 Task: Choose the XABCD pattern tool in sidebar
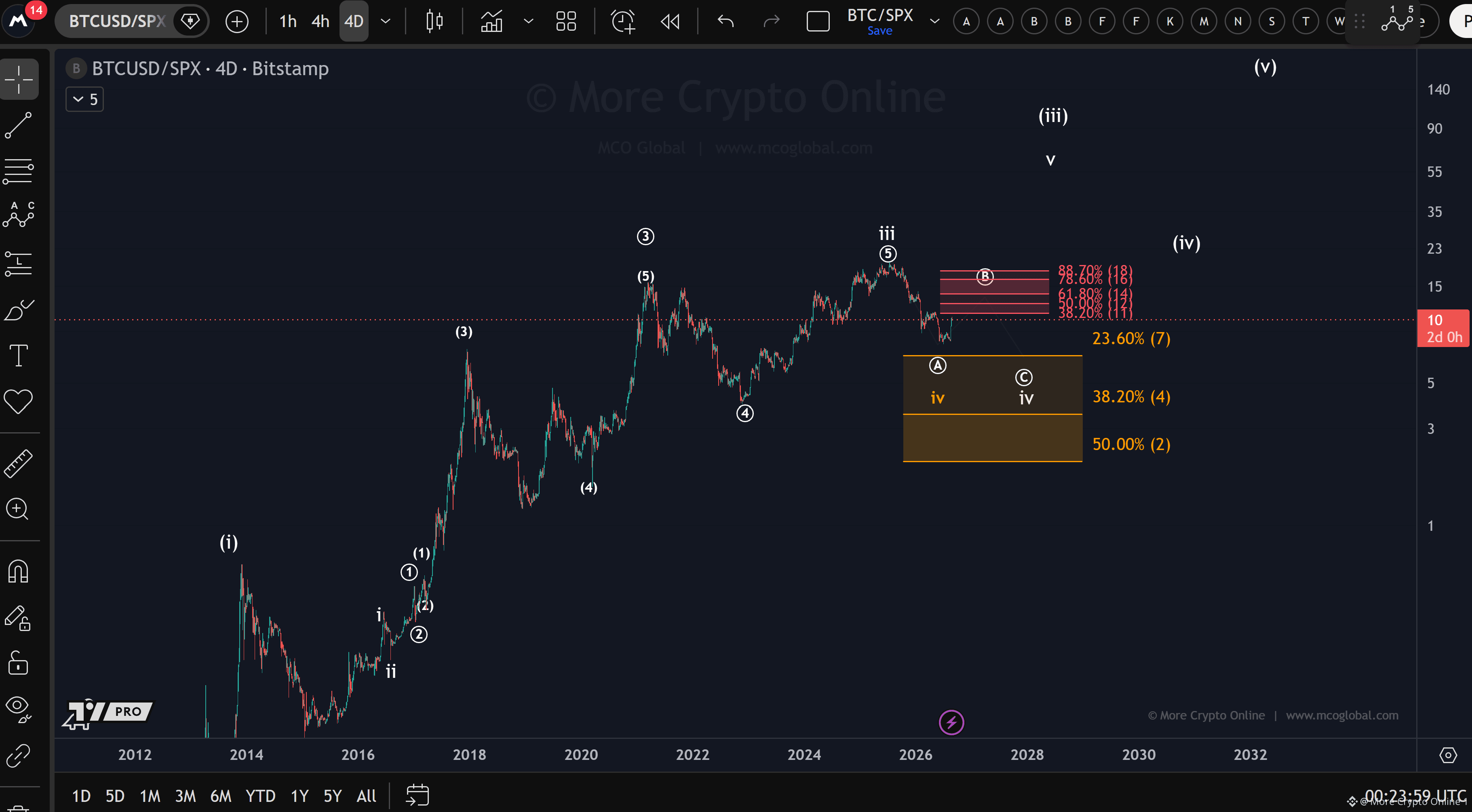point(19,215)
